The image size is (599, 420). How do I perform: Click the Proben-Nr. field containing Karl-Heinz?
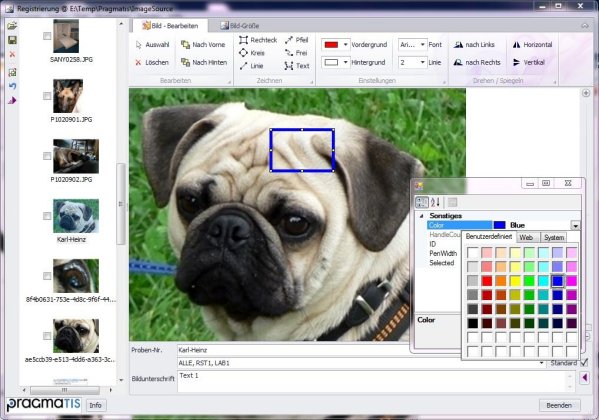[293, 350]
